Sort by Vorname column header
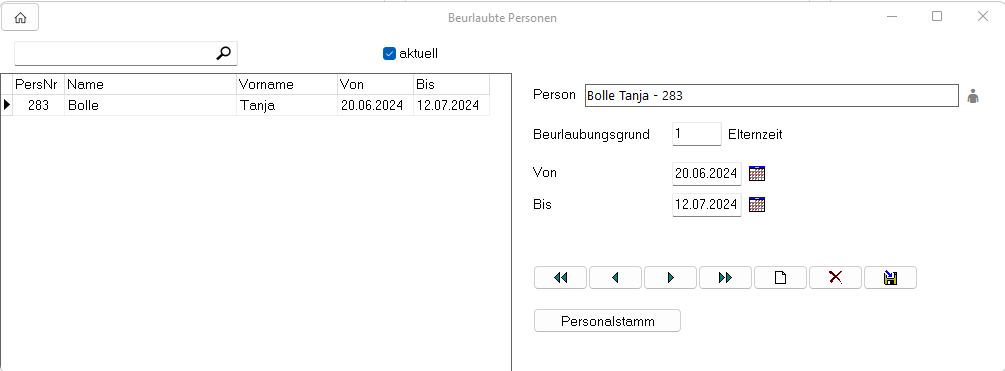Viewport: 1005px width, 371px height. point(287,84)
